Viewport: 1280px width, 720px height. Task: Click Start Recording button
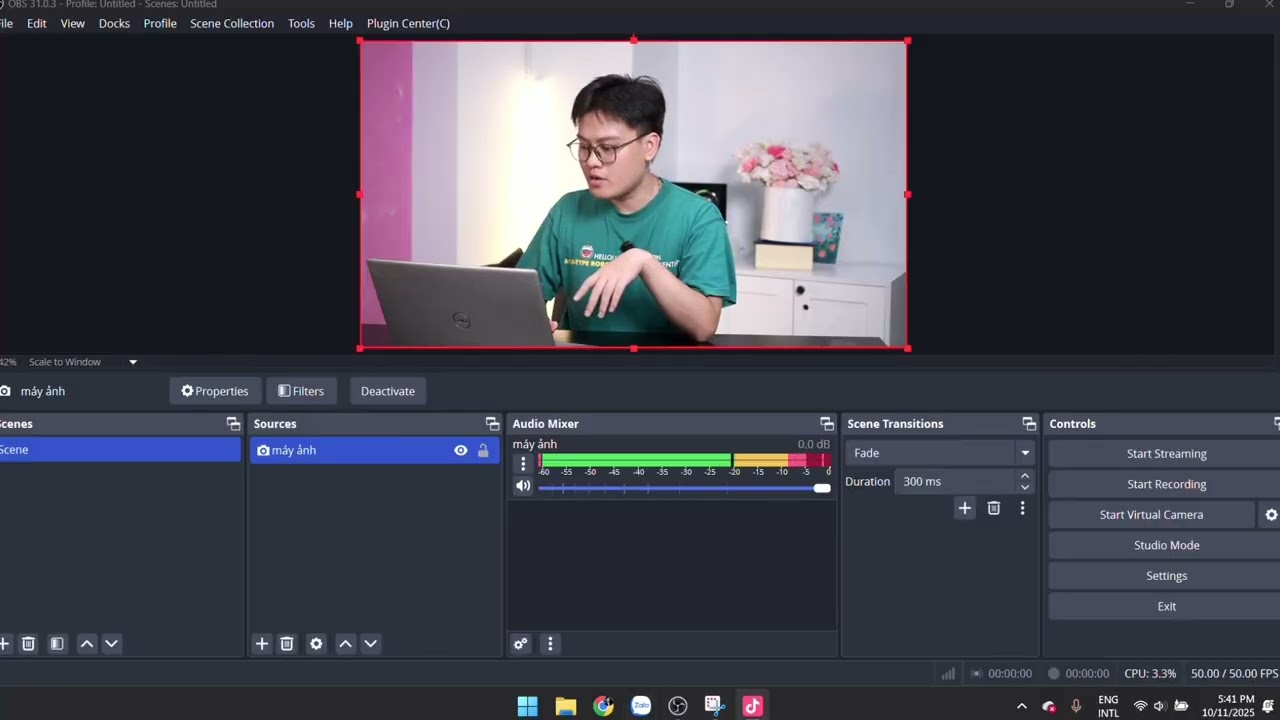(x=1166, y=484)
